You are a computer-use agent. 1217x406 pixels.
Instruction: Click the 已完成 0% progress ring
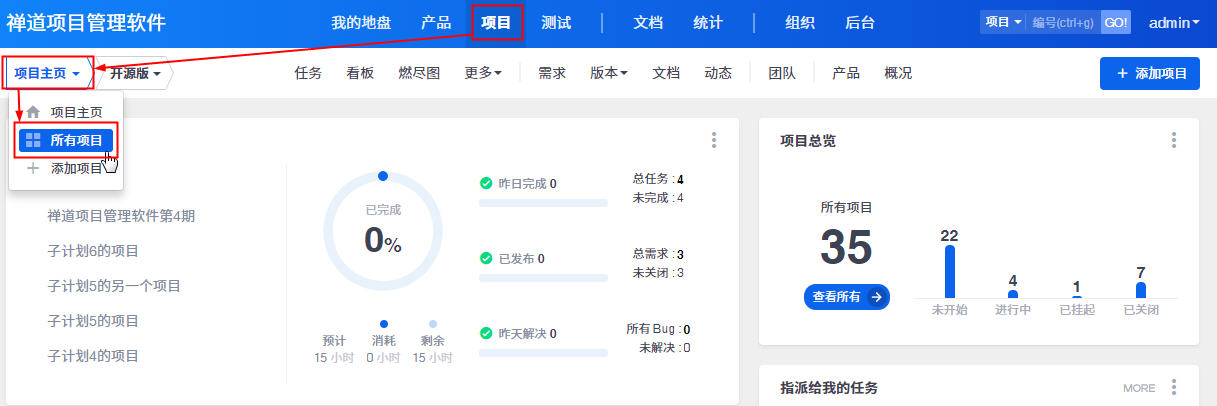tap(383, 231)
